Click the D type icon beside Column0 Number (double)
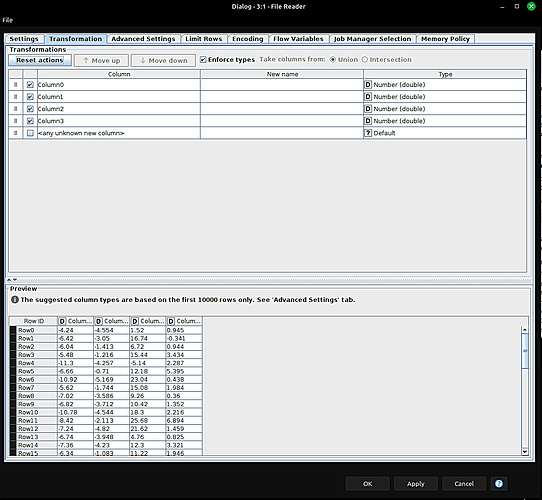This screenshot has height=500, width=542. tap(368, 85)
